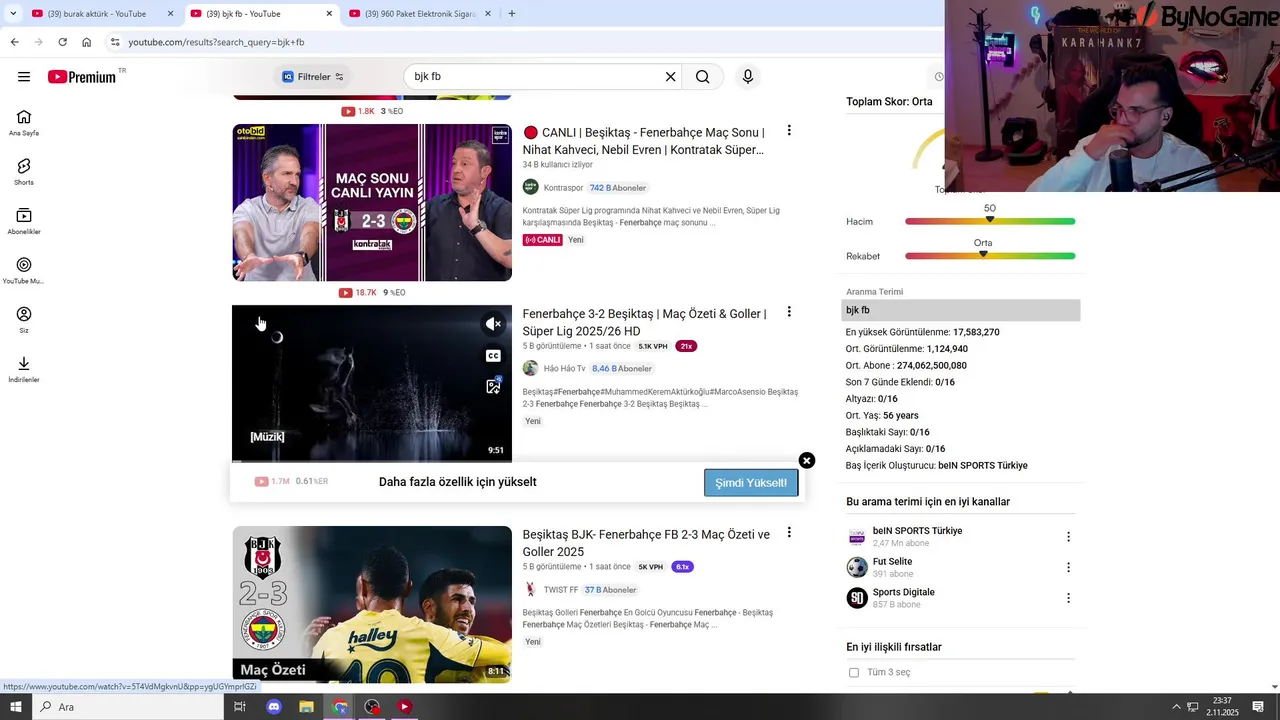1280x720 pixels.
Task: Close the burak aktürk tab
Action: [x=170, y=14]
